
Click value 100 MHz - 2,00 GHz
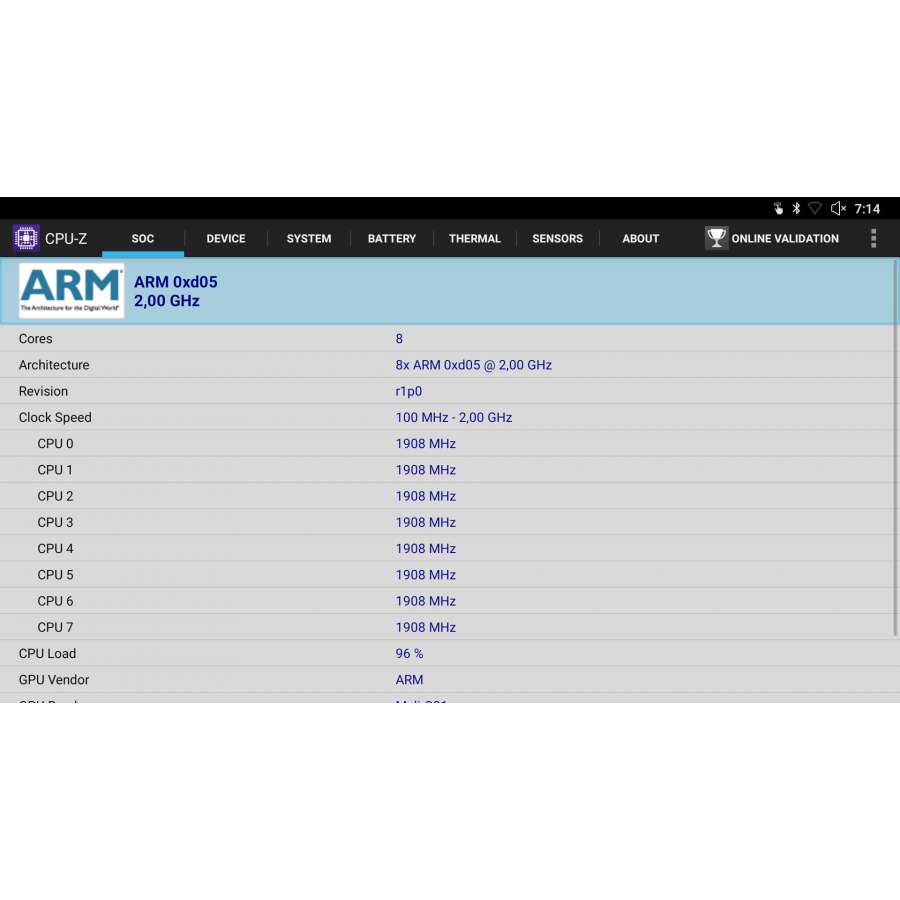click(x=453, y=417)
